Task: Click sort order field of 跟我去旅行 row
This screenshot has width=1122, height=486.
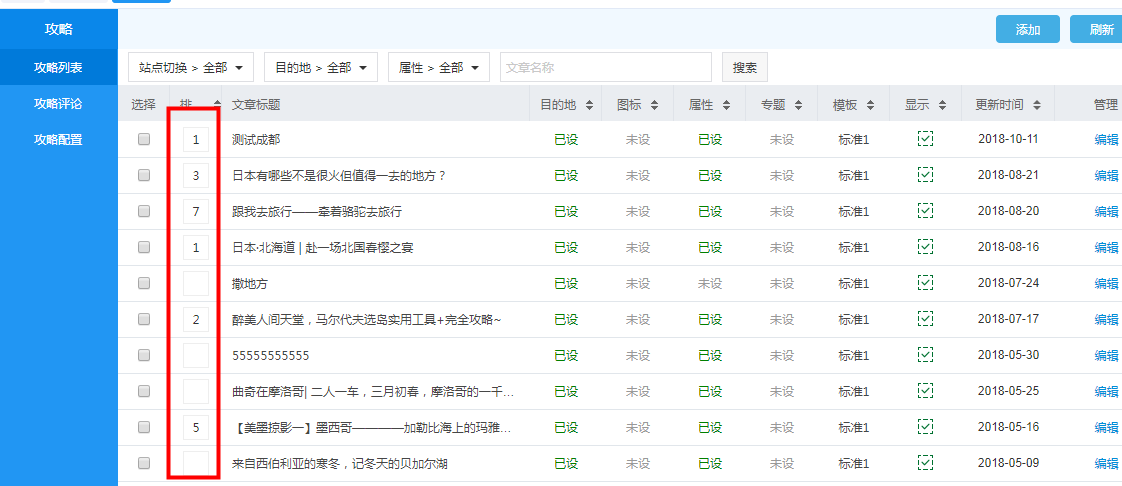Action: tap(196, 211)
